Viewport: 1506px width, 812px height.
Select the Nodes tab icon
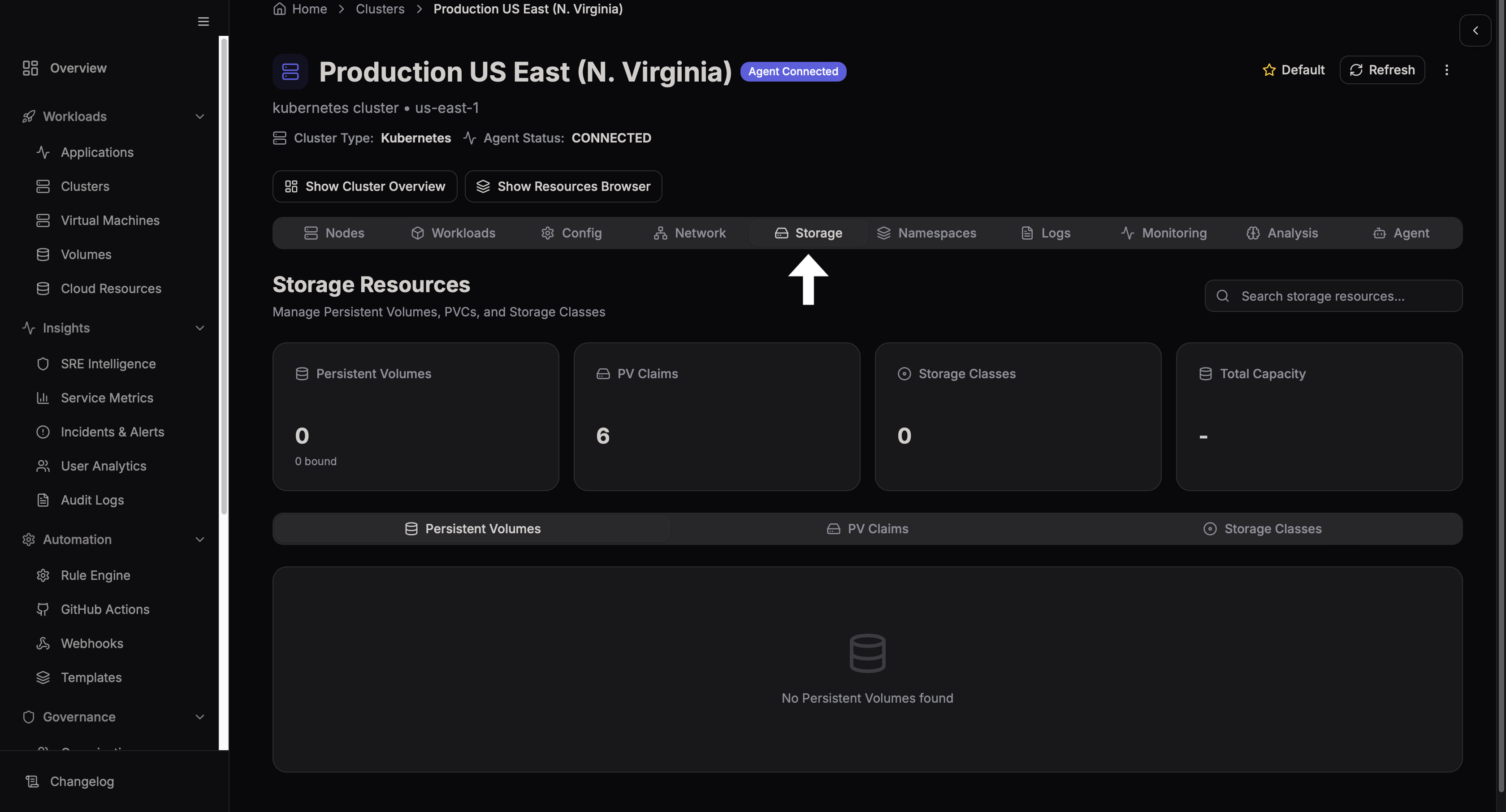coord(311,233)
